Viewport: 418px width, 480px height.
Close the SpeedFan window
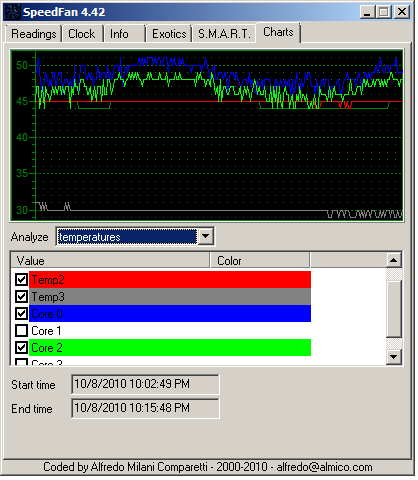[402, 12]
